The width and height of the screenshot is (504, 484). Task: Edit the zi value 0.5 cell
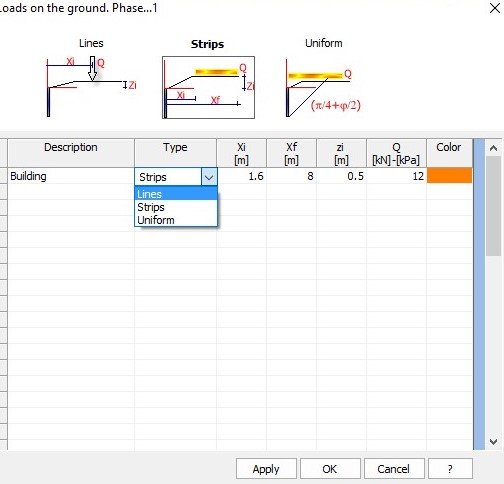pos(341,176)
